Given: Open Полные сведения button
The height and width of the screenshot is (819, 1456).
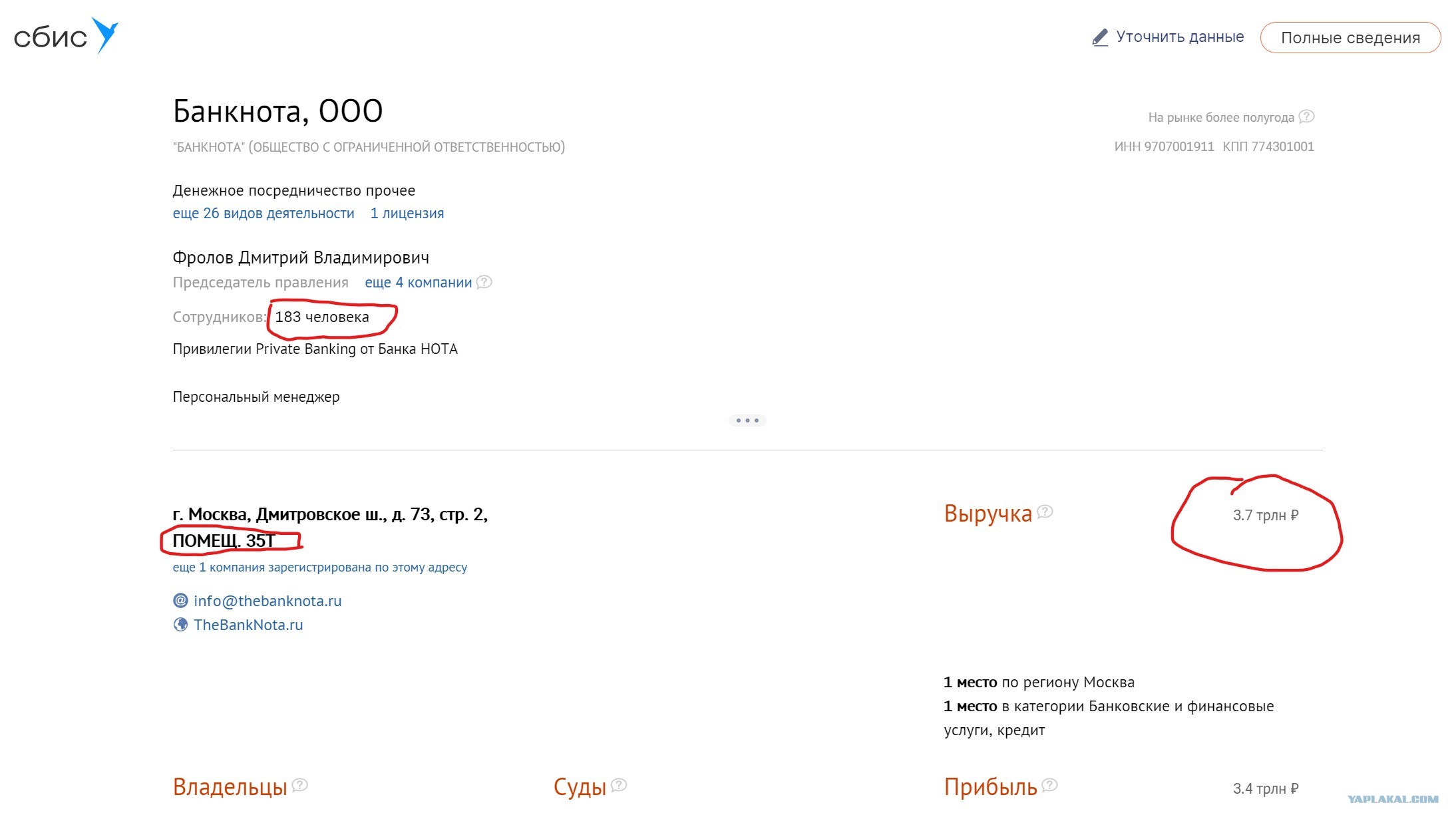Looking at the screenshot, I should point(1350,38).
